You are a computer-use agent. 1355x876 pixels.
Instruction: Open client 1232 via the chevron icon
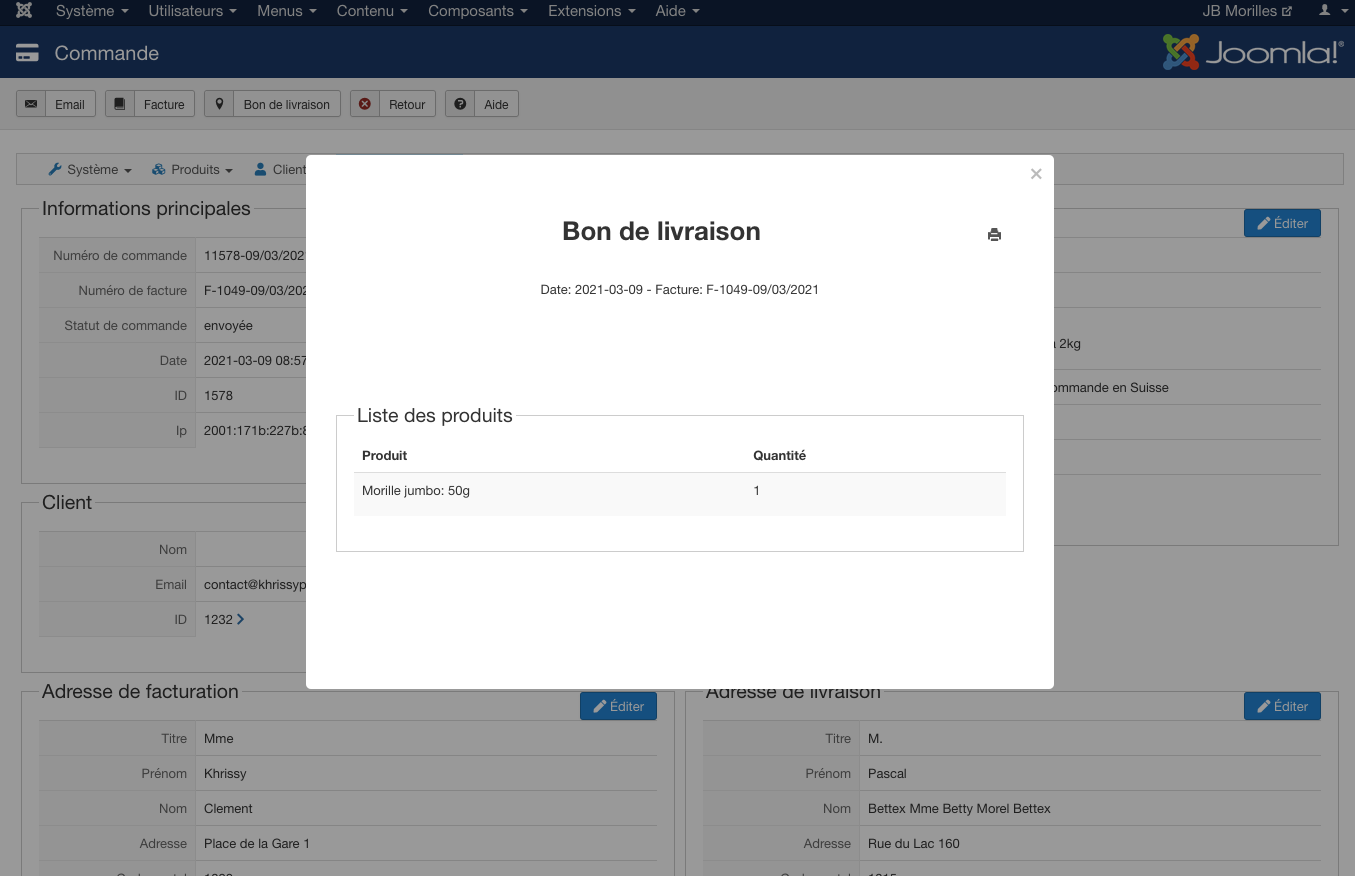point(240,619)
